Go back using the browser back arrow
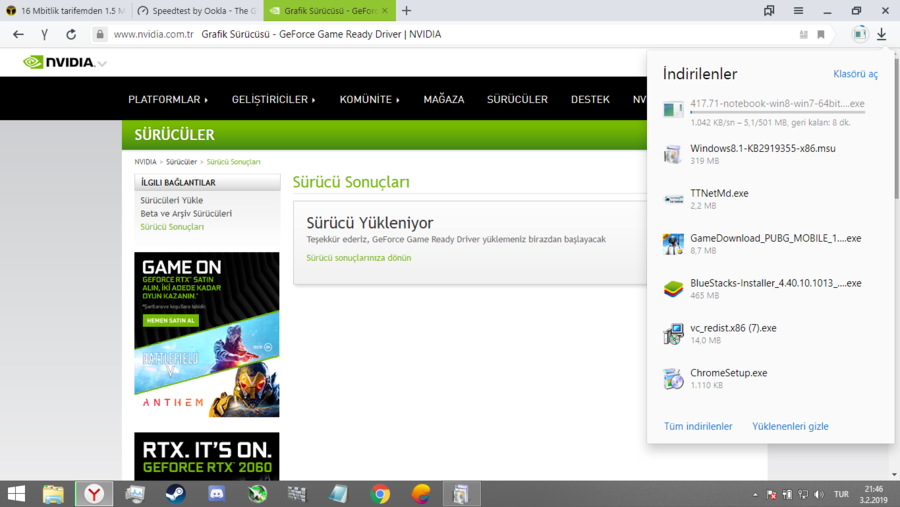This screenshot has width=900, height=507. click(x=18, y=34)
